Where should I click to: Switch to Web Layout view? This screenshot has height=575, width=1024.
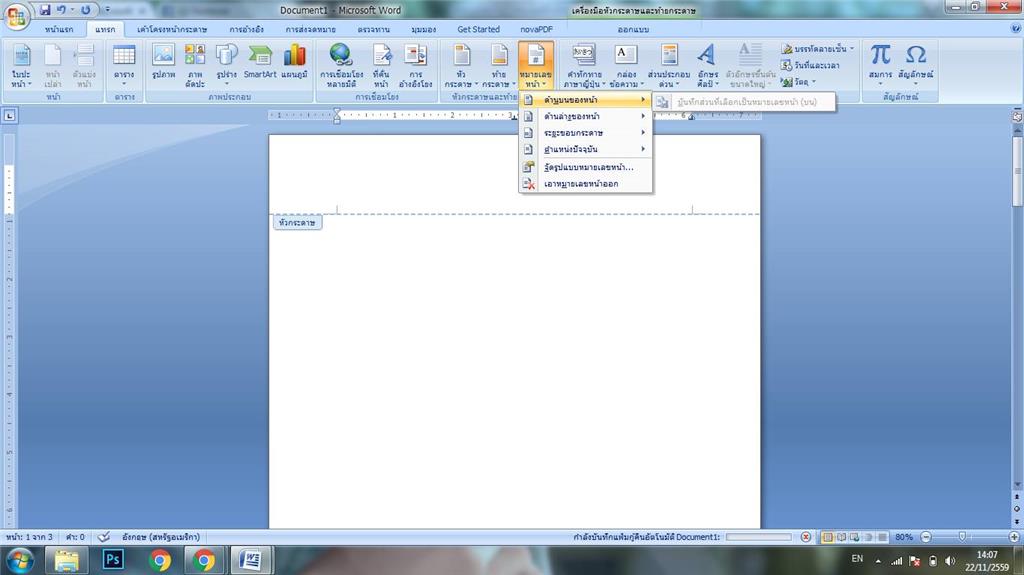point(855,537)
